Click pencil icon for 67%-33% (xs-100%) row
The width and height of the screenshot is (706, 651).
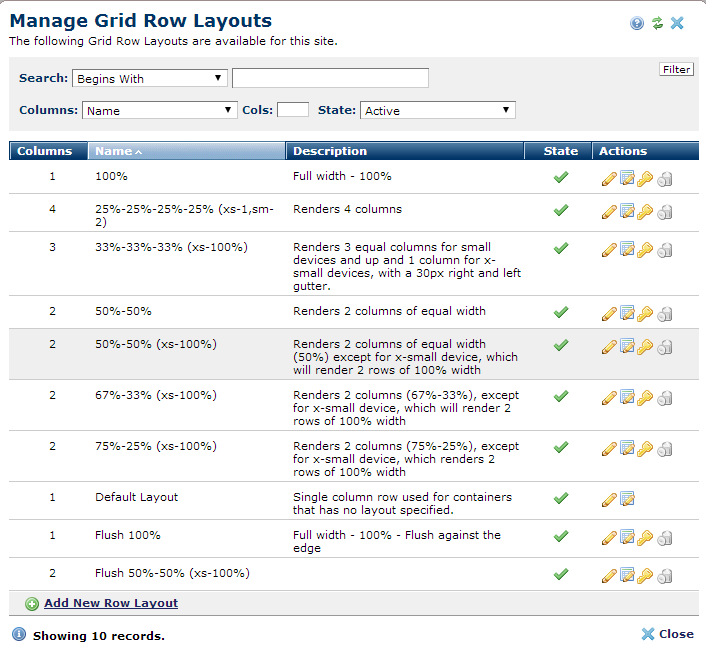(x=608, y=398)
